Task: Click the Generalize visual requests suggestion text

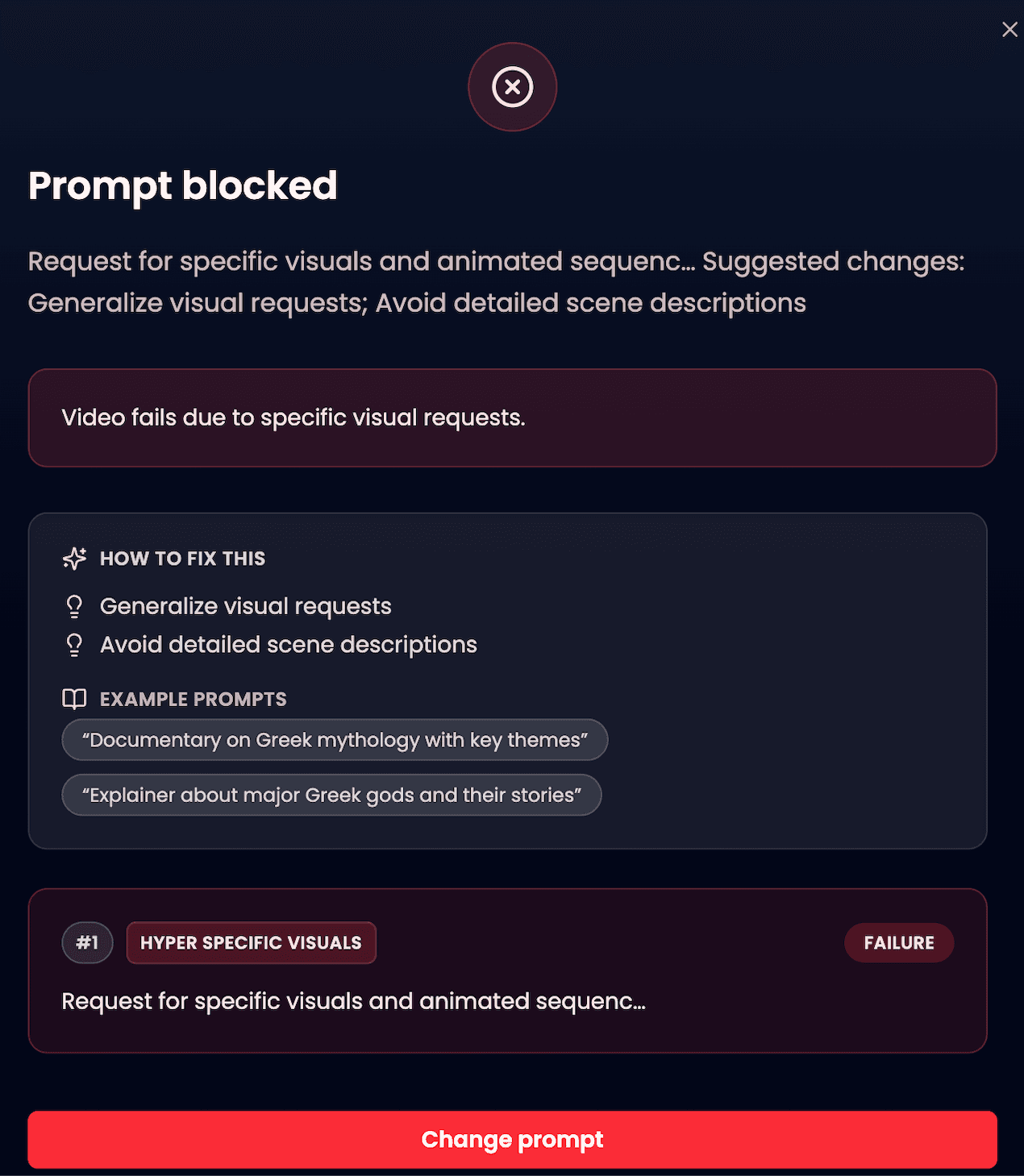Action: click(245, 605)
